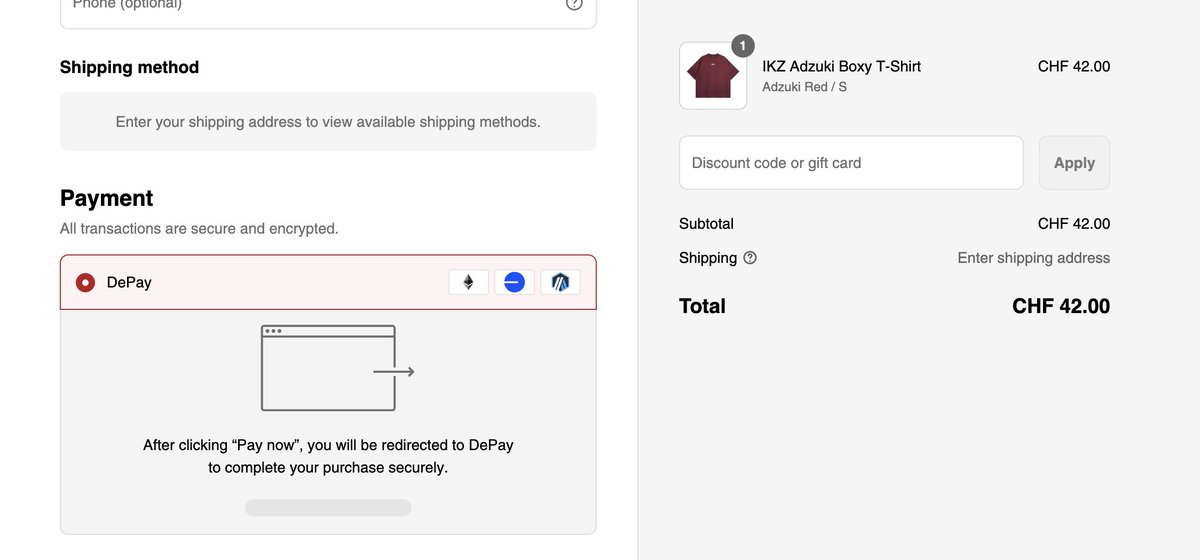
Task: Click the IKZ Adzuki Boxy T-Shirt product name
Action: (x=842, y=66)
